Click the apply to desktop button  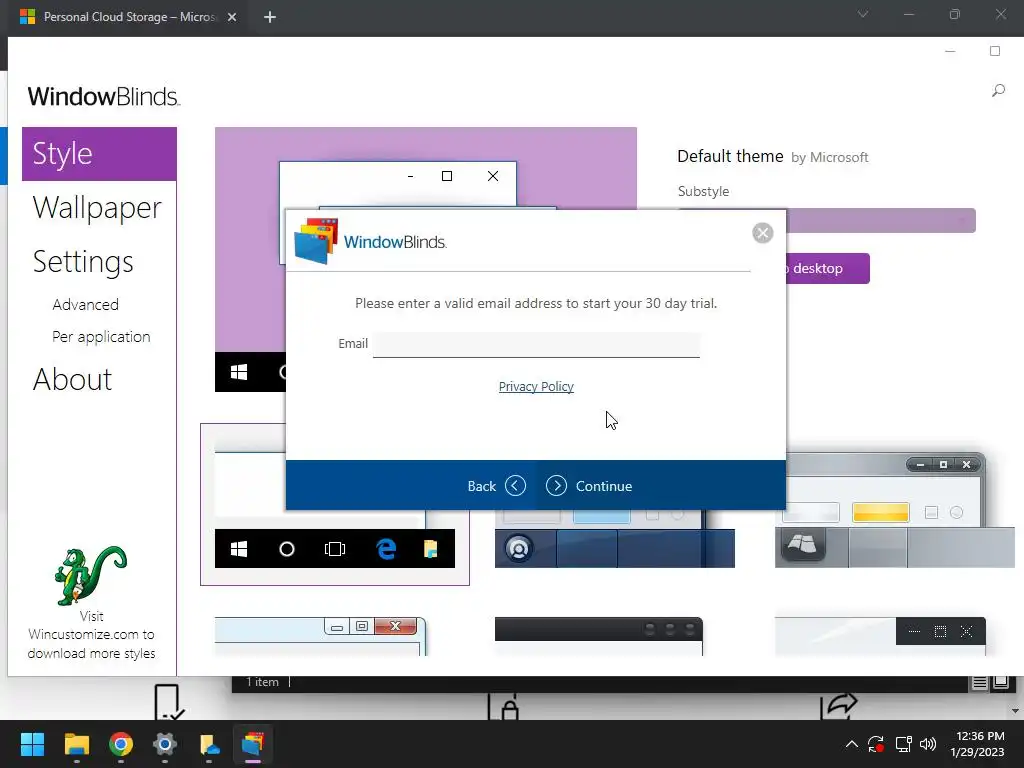828,268
